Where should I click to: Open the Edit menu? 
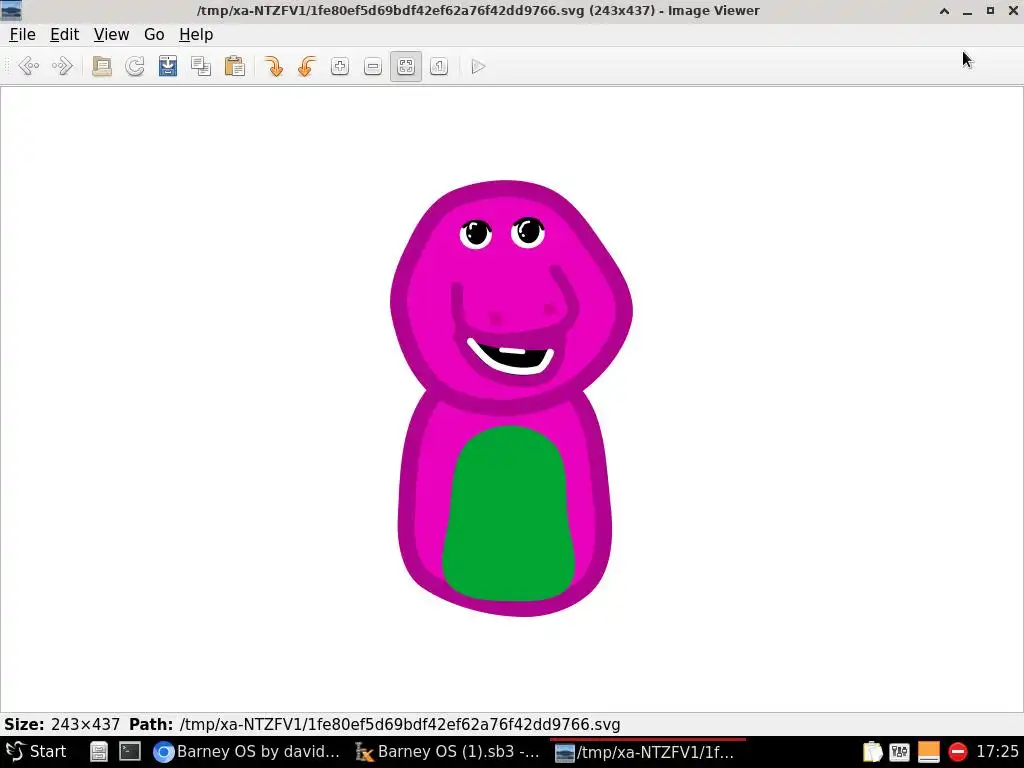pos(64,35)
